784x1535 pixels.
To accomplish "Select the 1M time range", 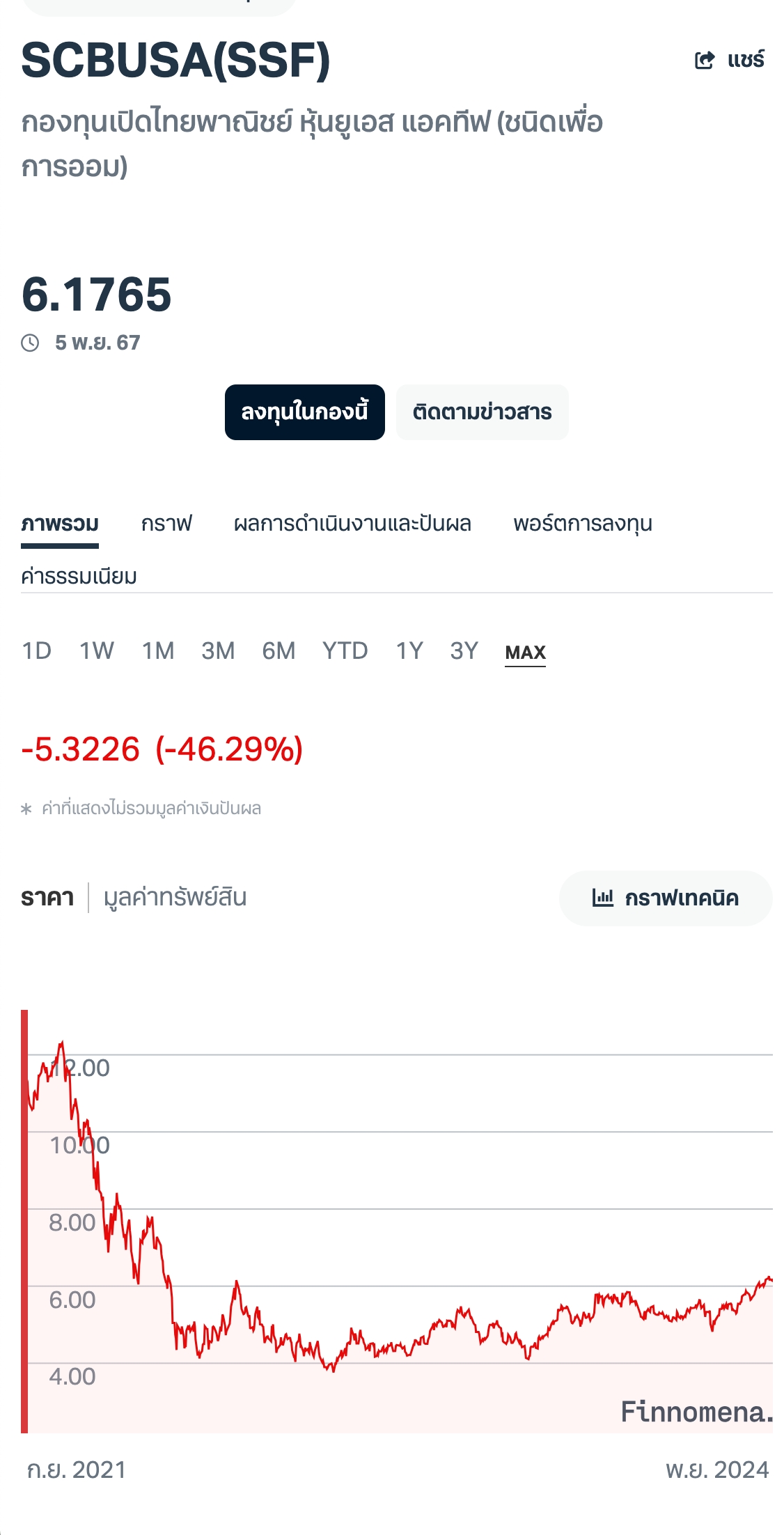I will pos(158,651).
